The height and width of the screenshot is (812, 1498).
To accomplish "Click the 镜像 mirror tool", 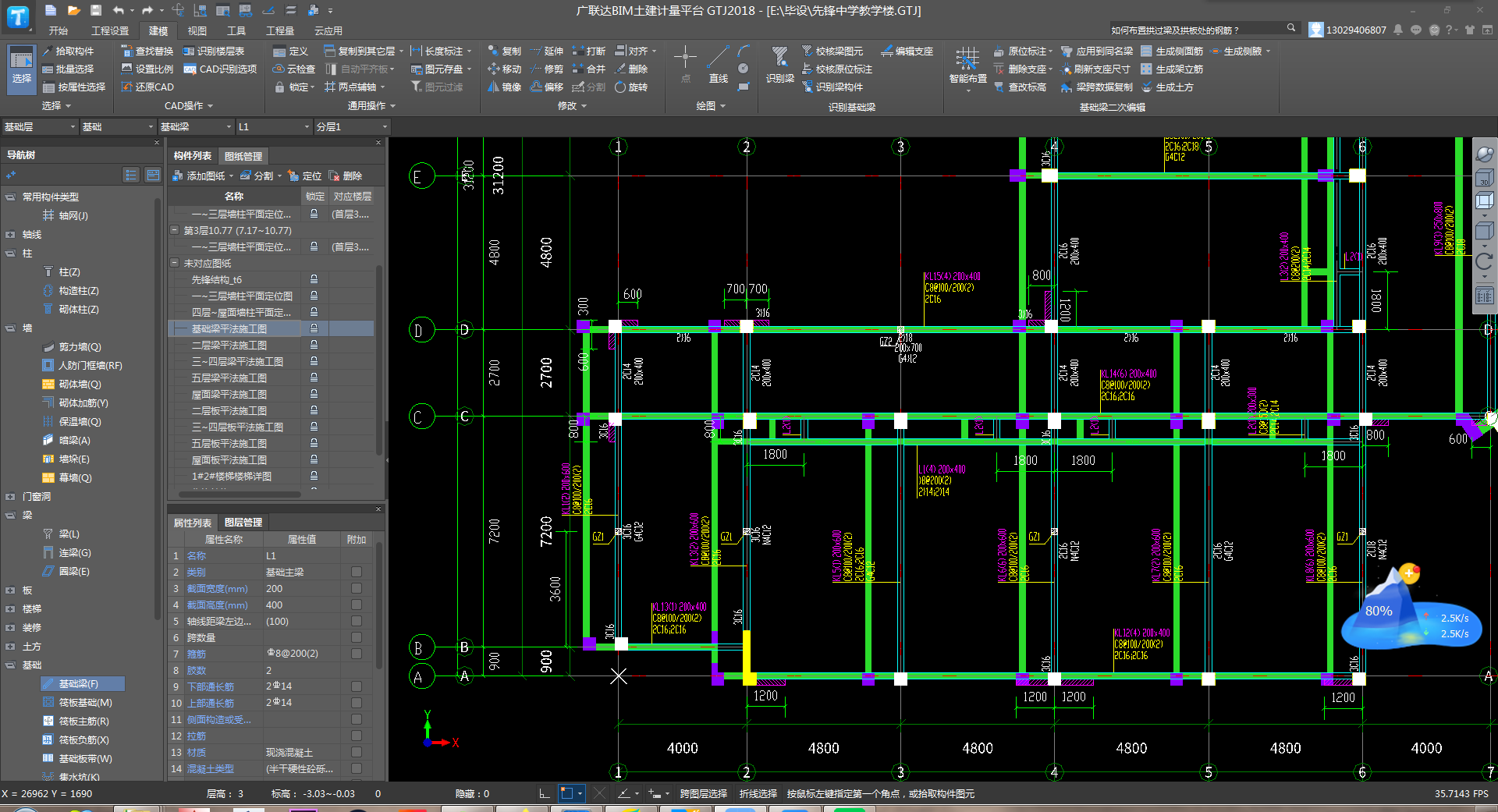I will pos(504,87).
